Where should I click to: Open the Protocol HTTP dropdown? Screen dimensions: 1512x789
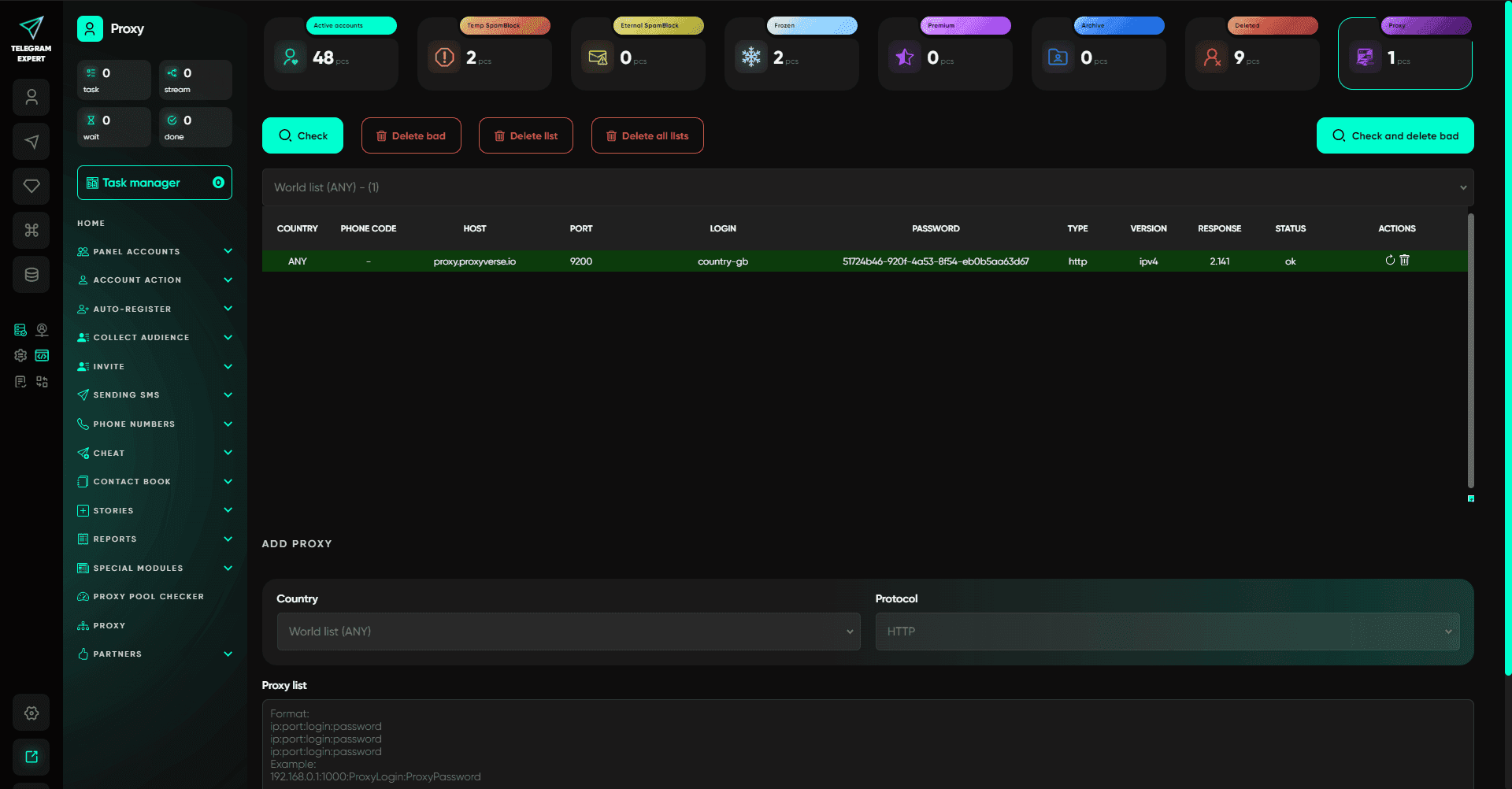[x=1167, y=632]
